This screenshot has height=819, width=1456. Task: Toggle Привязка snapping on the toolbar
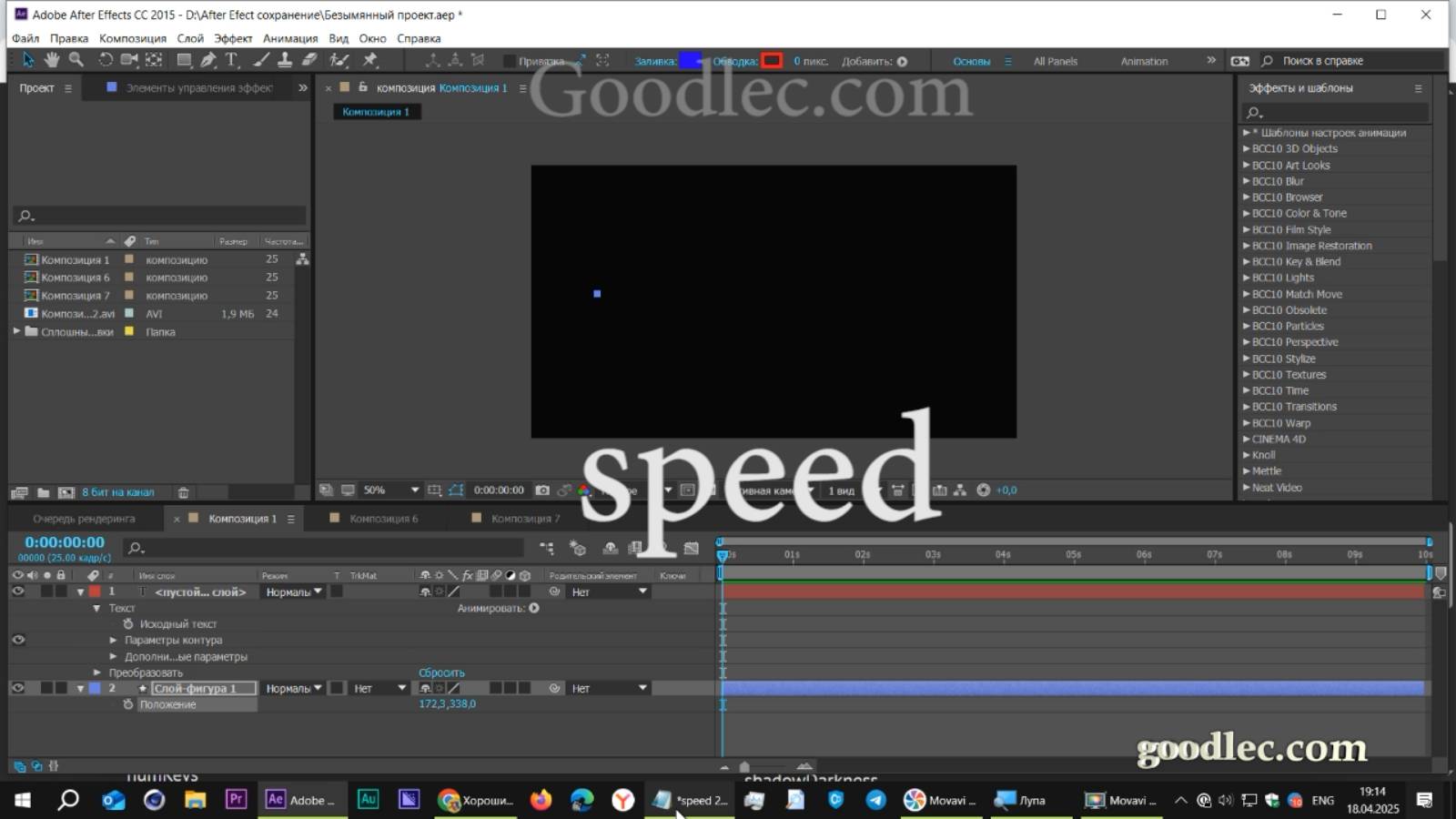click(x=509, y=60)
